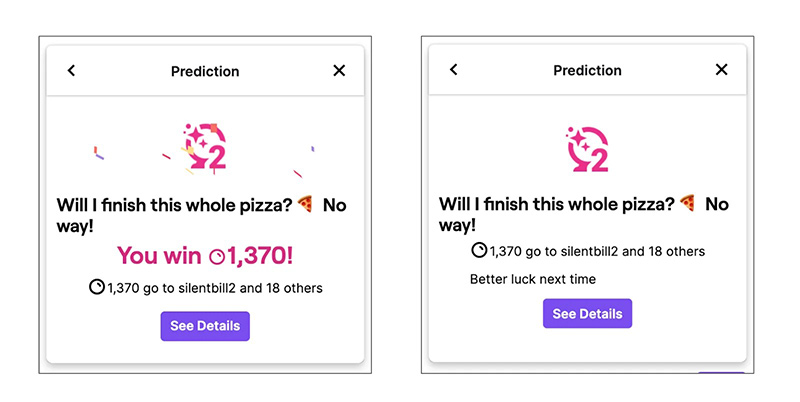Open See Details in the winning panel
800x402 pixels.
(x=205, y=326)
